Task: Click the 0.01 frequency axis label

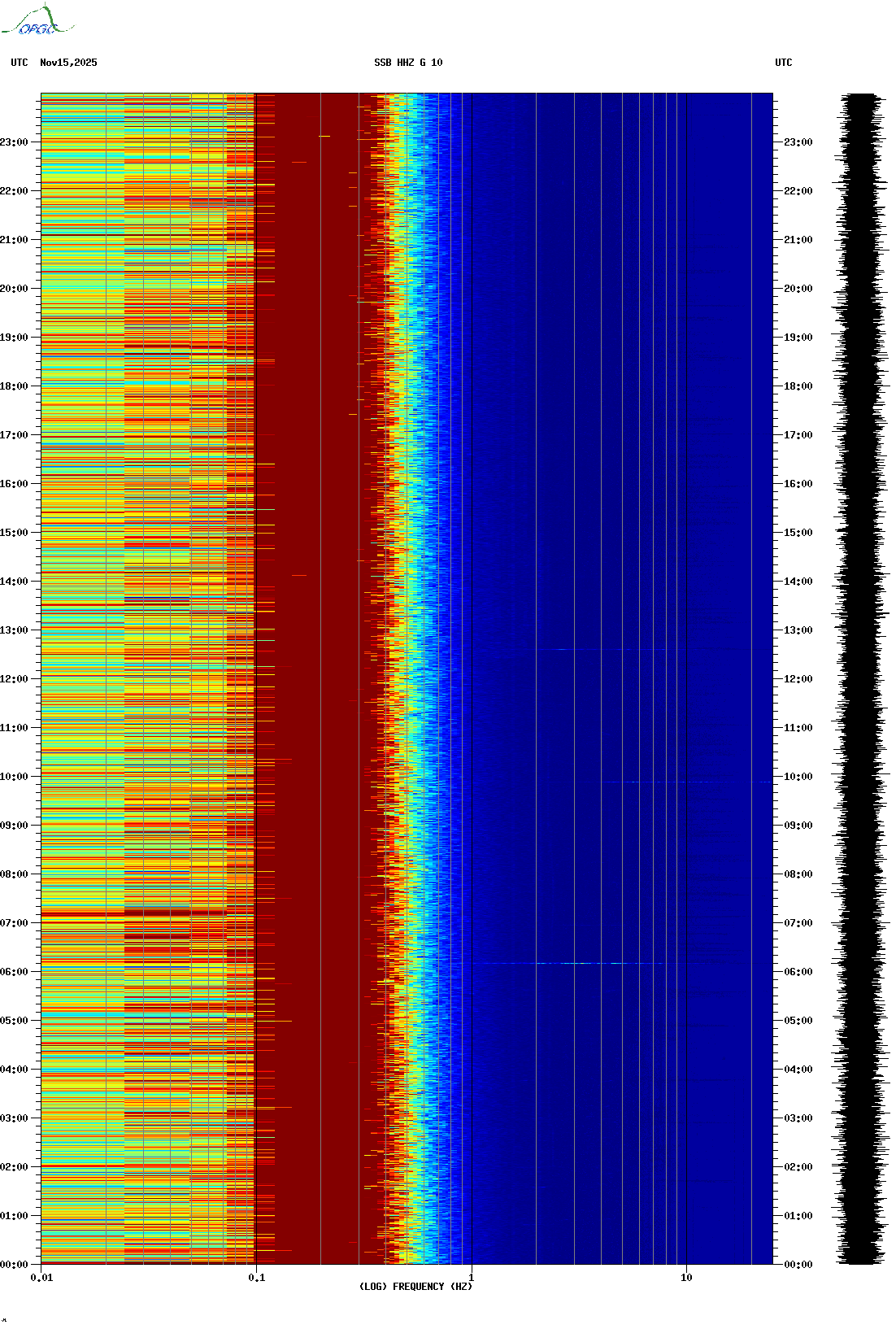Action: (x=41, y=1278)
